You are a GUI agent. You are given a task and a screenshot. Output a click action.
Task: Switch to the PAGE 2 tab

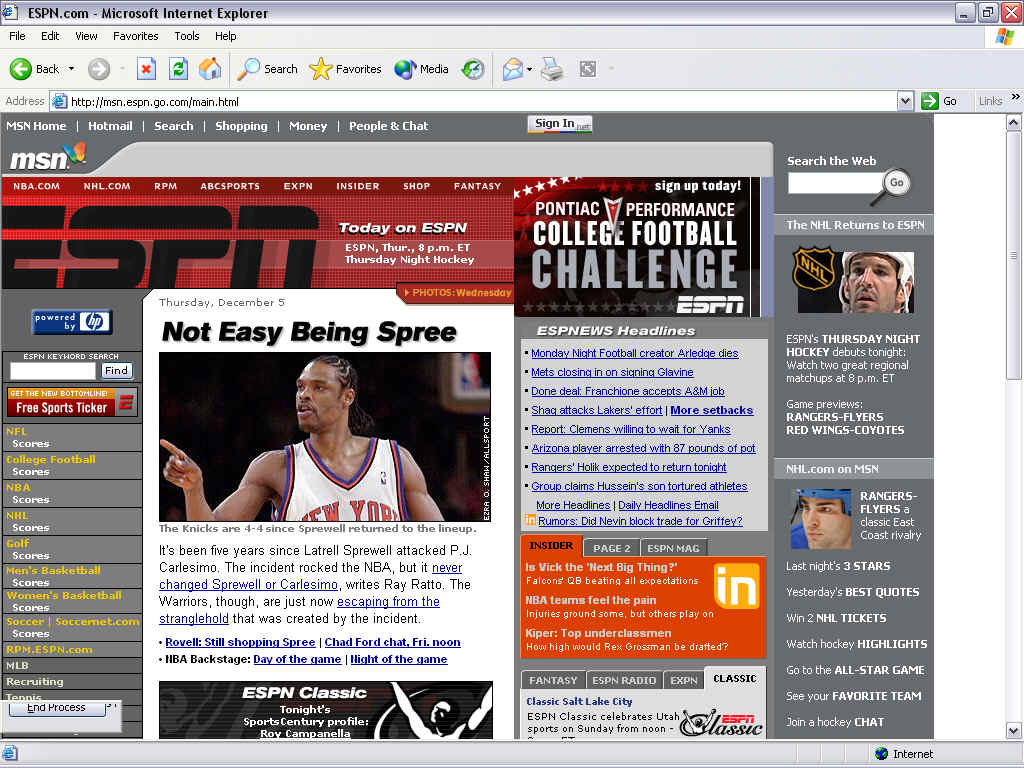point(611,548)
